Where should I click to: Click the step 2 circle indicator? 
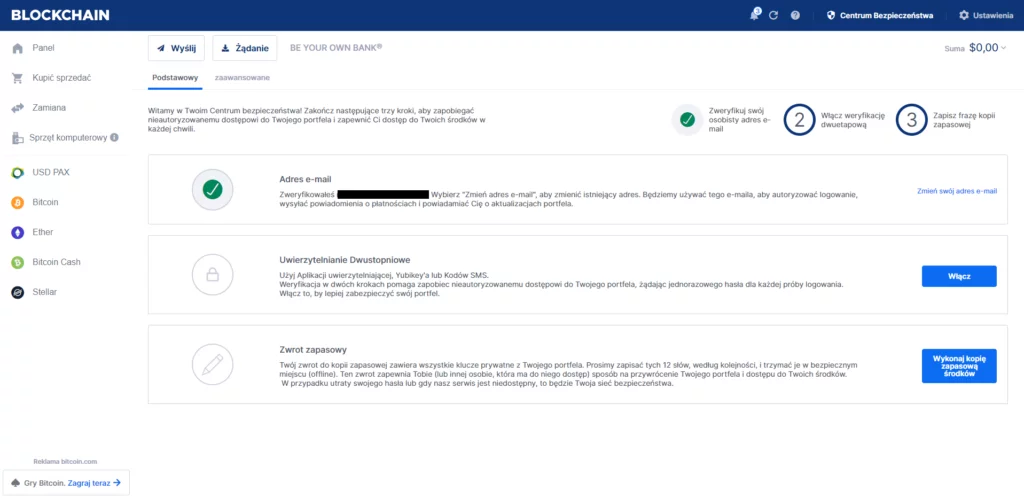(799, 120)
